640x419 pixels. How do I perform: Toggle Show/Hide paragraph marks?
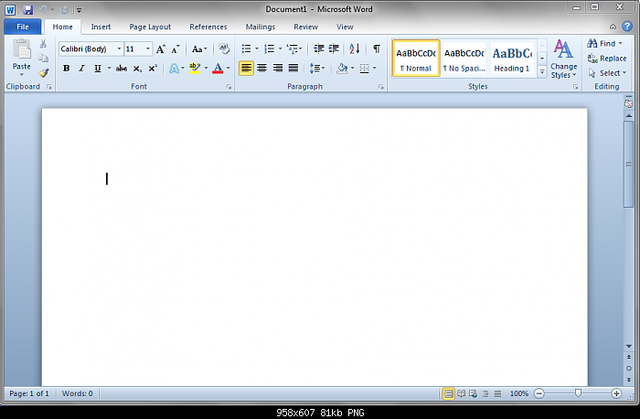(376, 49)
